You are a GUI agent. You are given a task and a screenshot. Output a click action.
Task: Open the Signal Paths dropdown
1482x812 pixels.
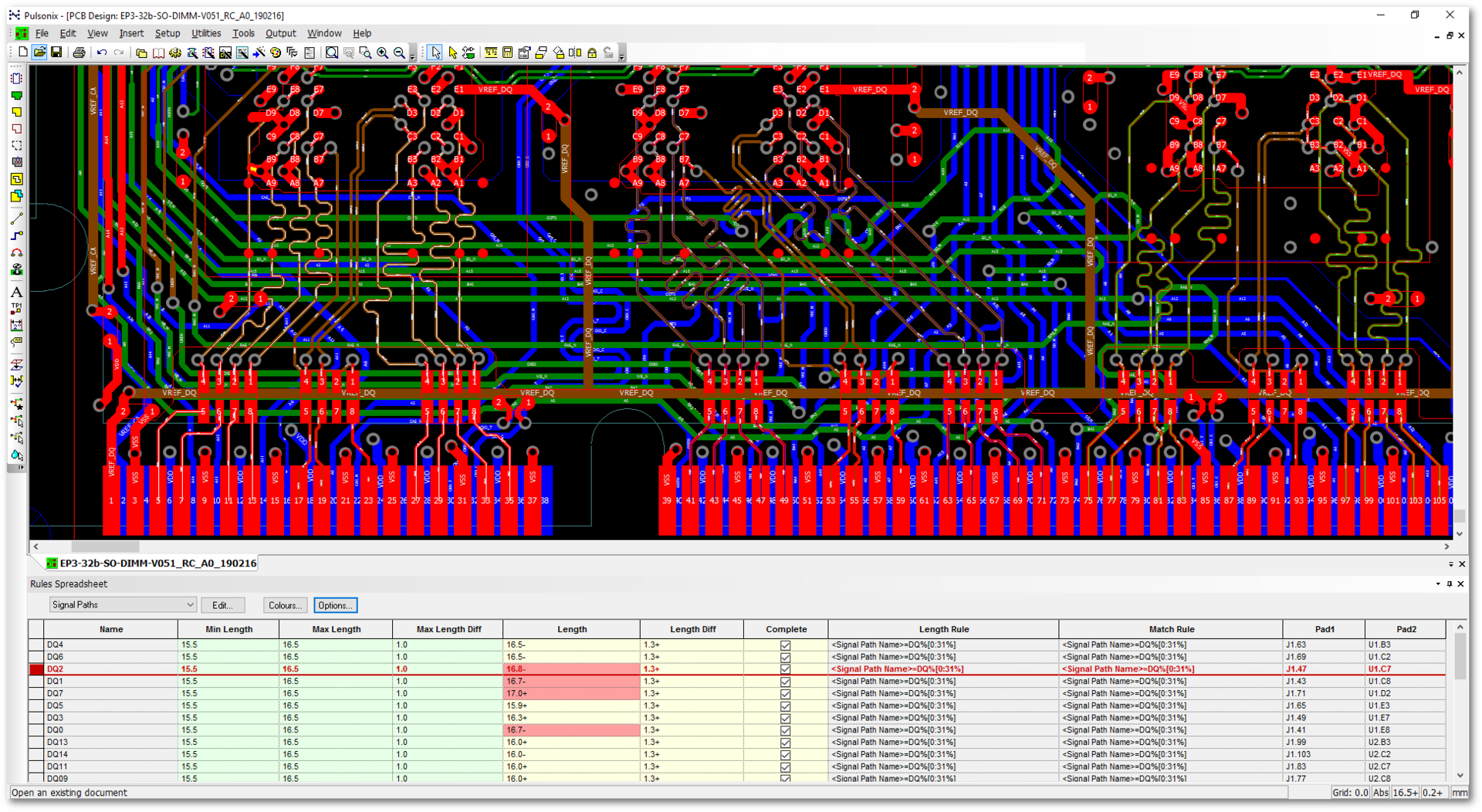coord(122,605)
